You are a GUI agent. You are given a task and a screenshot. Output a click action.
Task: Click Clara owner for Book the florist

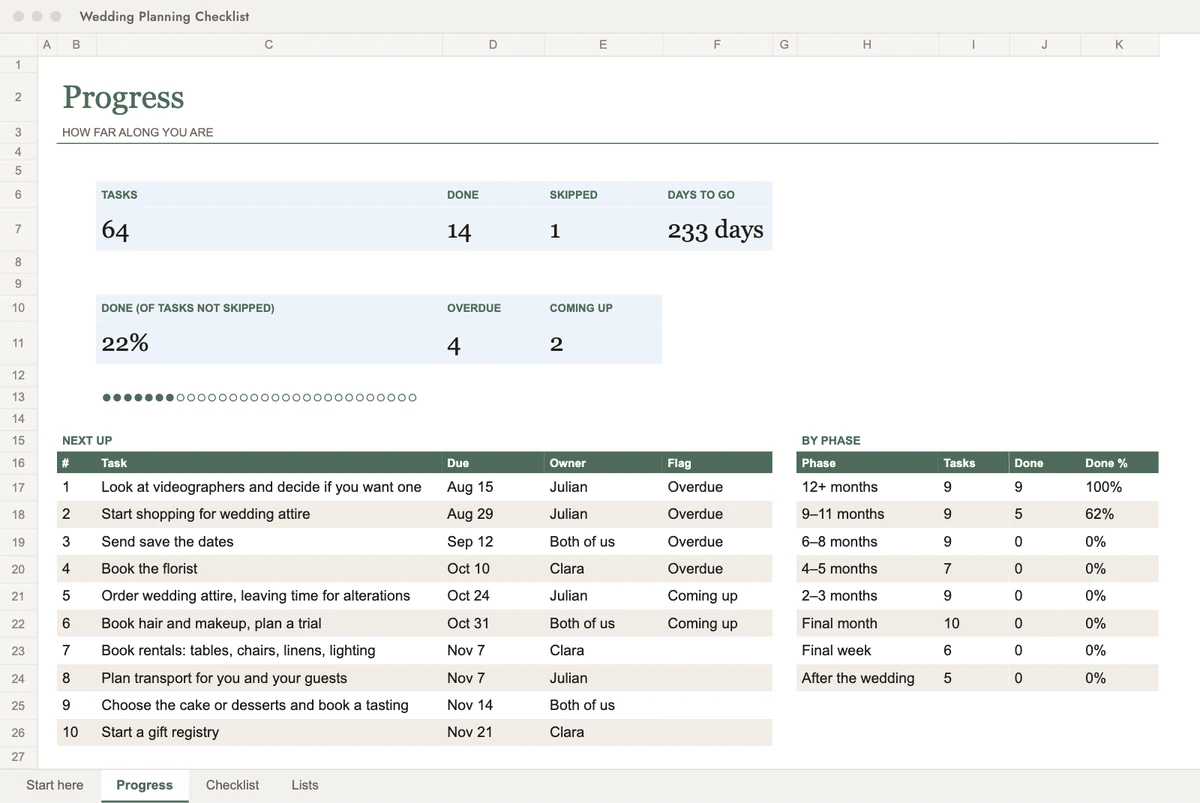pyautogui.click(x=567, y=568)
